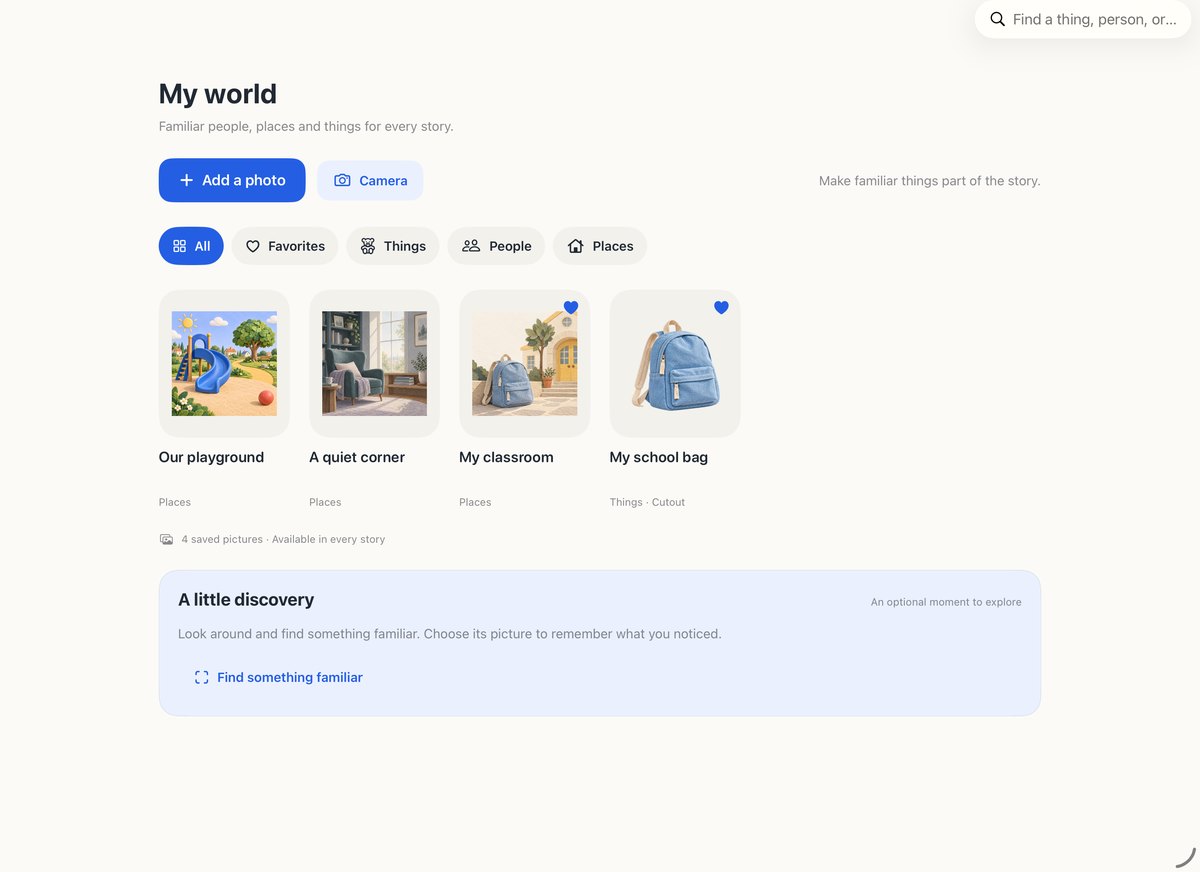Unfavorite My school bag with its heart icon
The height and width of the screenshot is (872, 1200).
coord(721,308)
